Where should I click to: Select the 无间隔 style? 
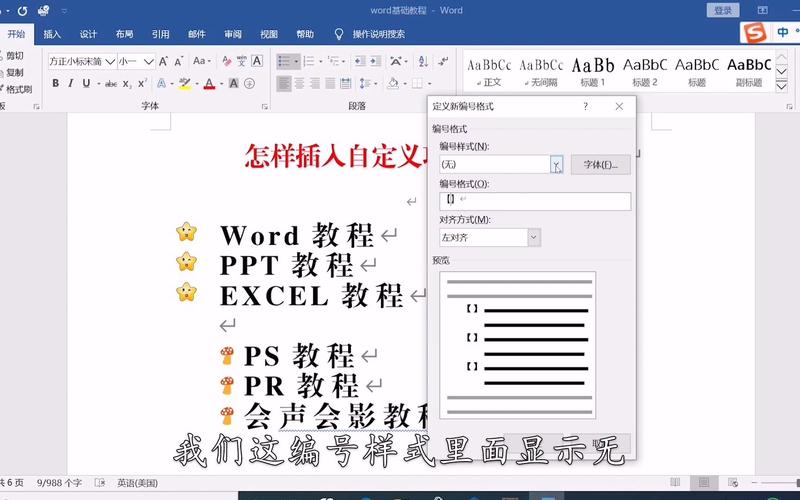541,72
